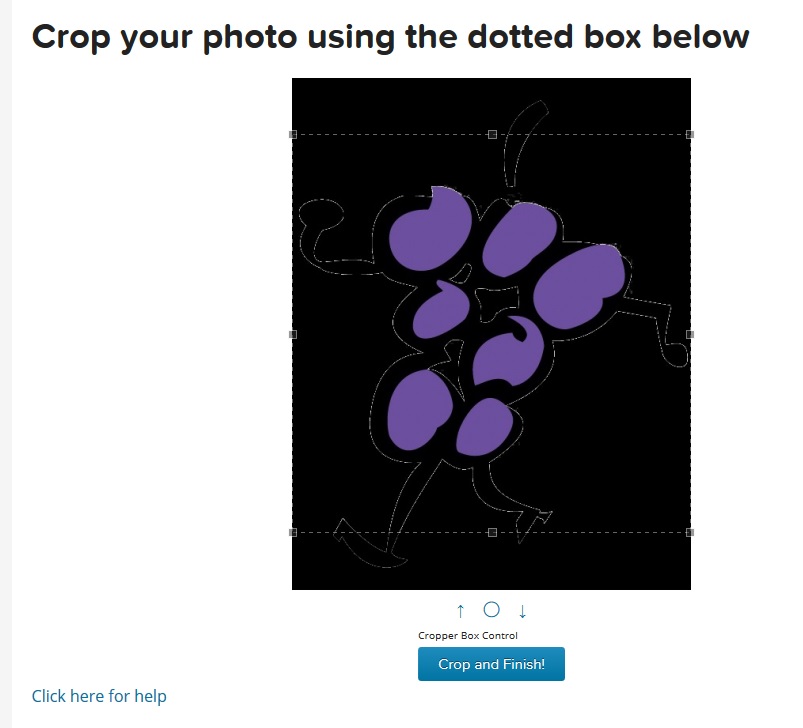
Task: Select the left-edge middle crop handle
Action: tap(293, 334)
